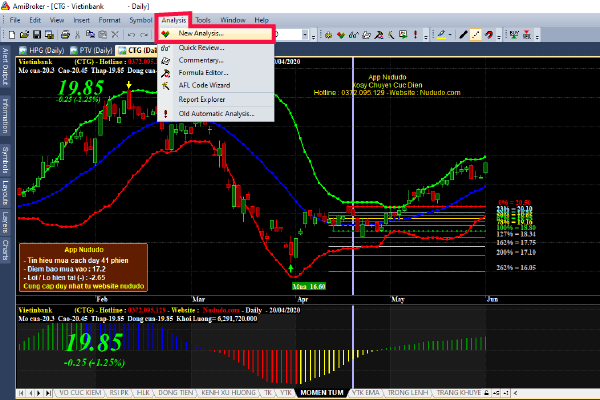This screenshot has width=600, height=400.
Task: Open the Window menu
Action: (233, 20)
